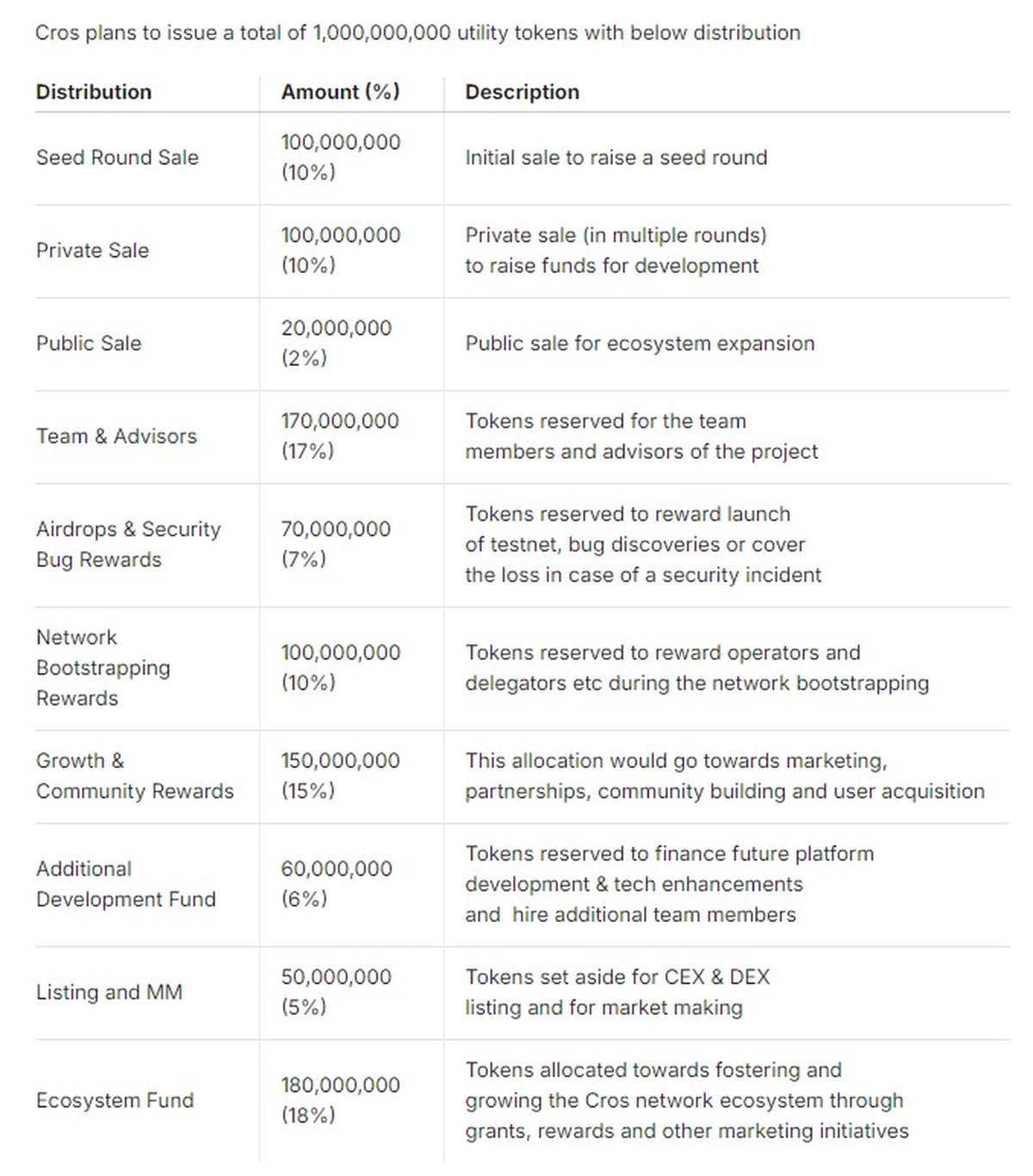Click the Network Bootstrapping Rewards cell
1033x1176 pixels.
point(103,668)
